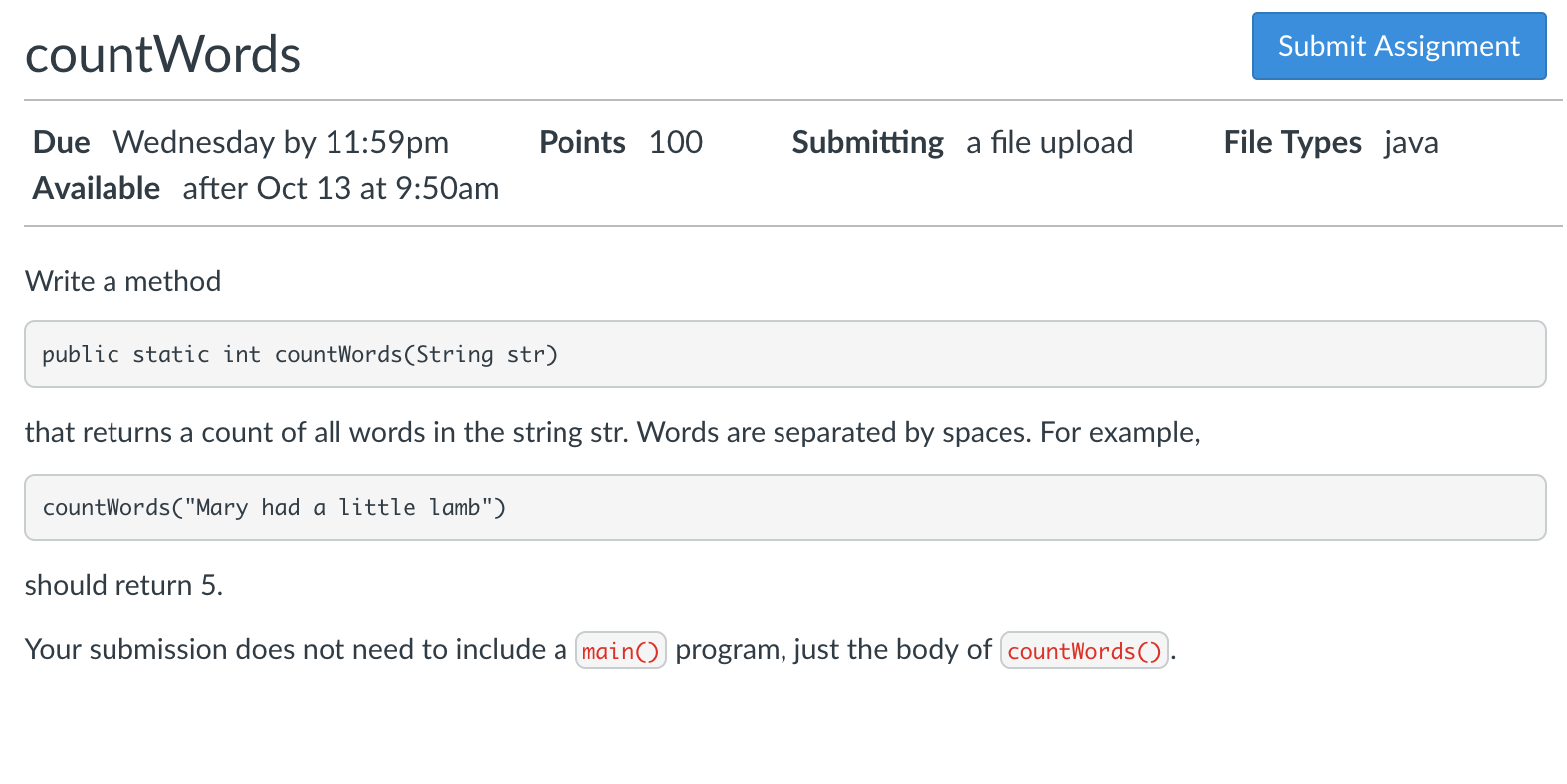1567x784 pixels.
Task: Click the Due date Wednesday by 11:59pm
Action: coord(280,142)
